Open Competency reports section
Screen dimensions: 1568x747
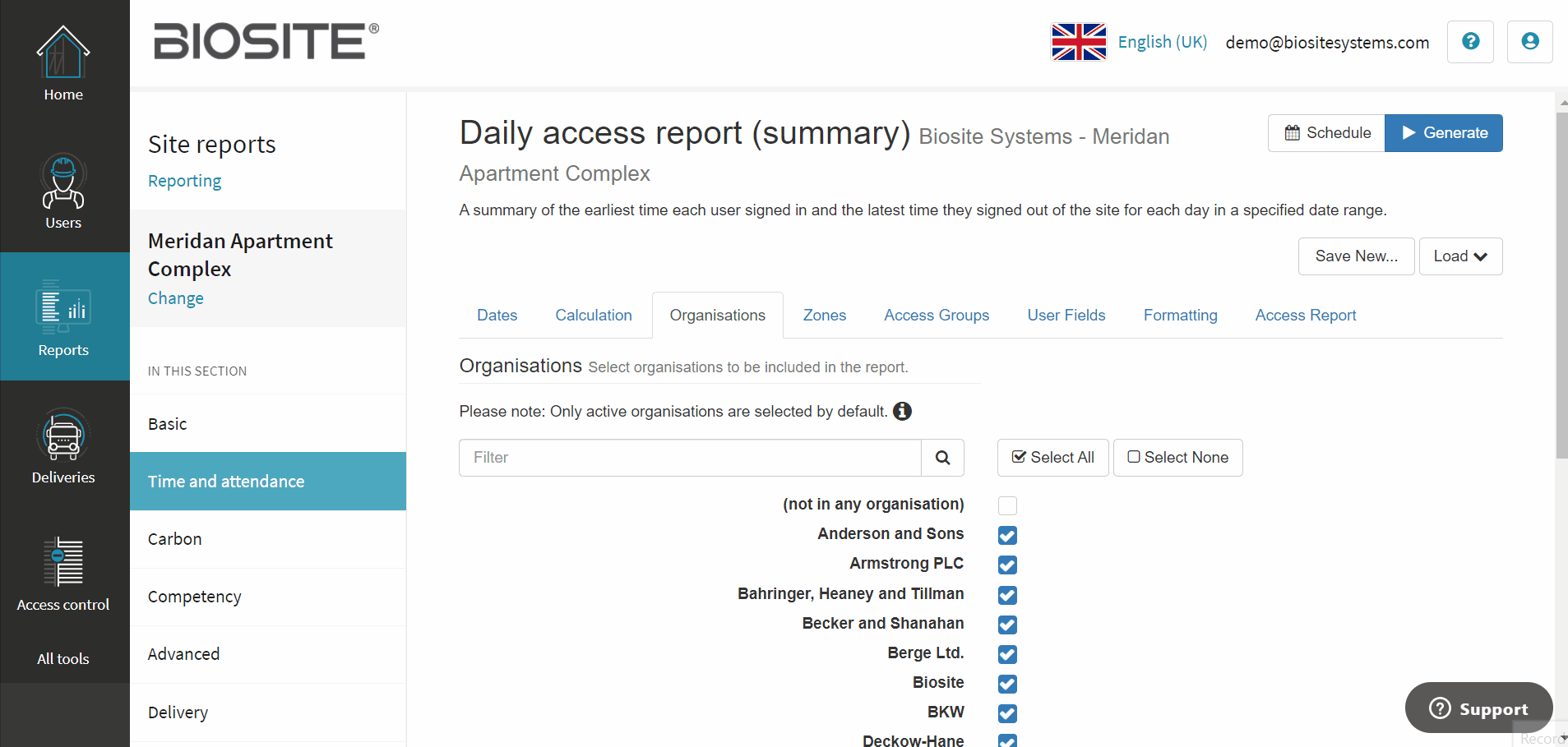pyautogui.click(x=268, y=597)
